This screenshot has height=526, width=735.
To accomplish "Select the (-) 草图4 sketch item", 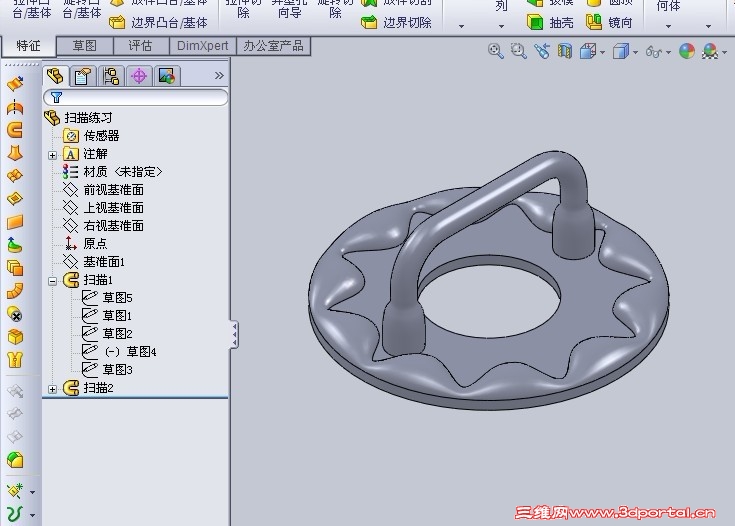I will pos(119,352).
